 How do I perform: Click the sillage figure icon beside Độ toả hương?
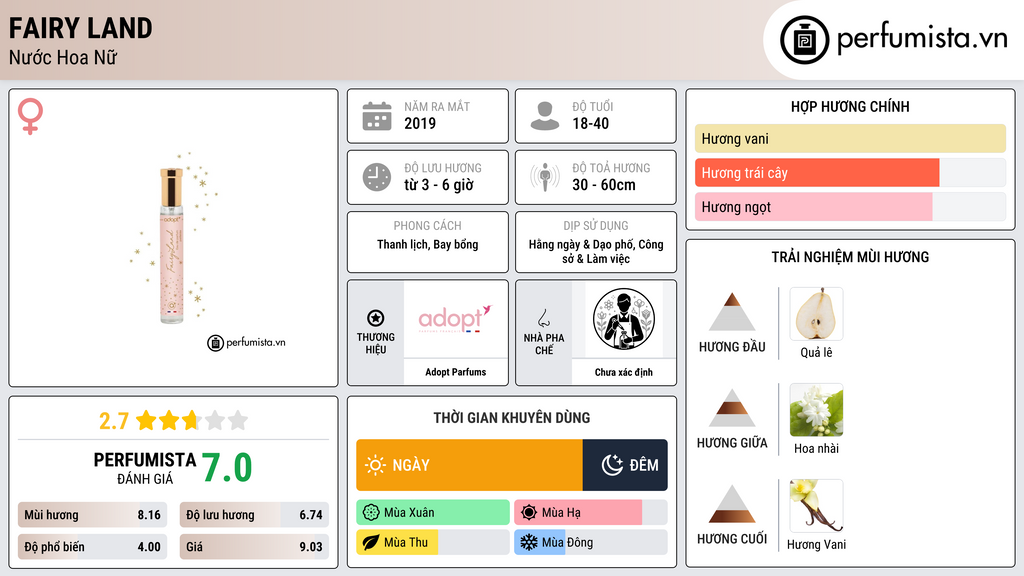pyautogui.click(x=545, y=177)
